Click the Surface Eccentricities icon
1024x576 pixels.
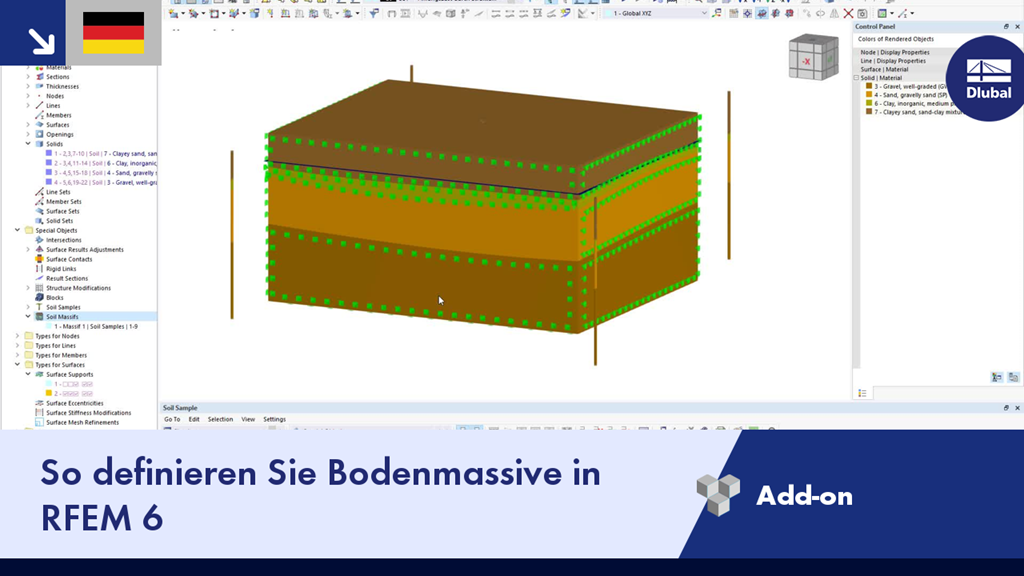pos(39,403)
